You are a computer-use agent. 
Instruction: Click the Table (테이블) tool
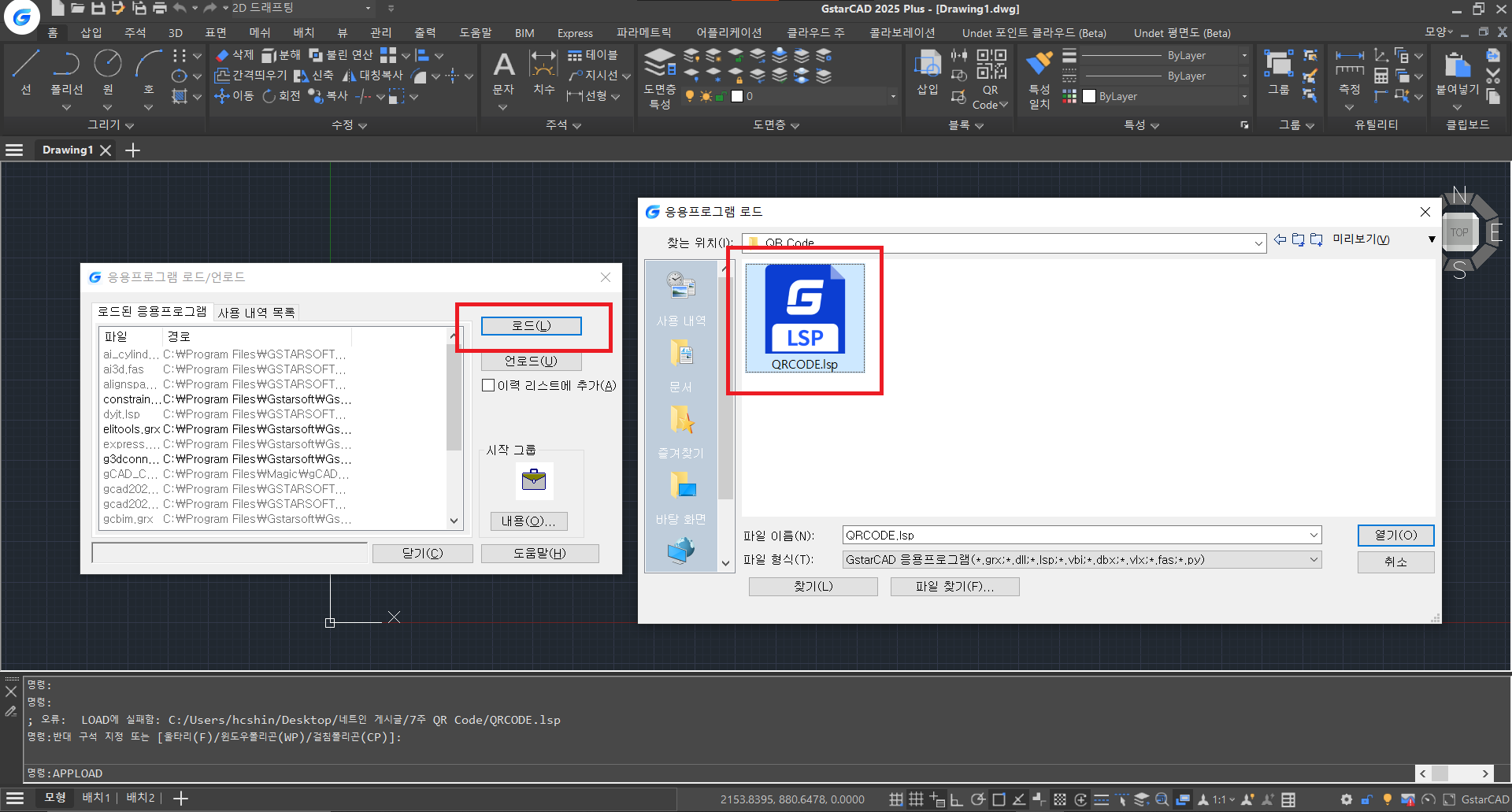point(593,55)
